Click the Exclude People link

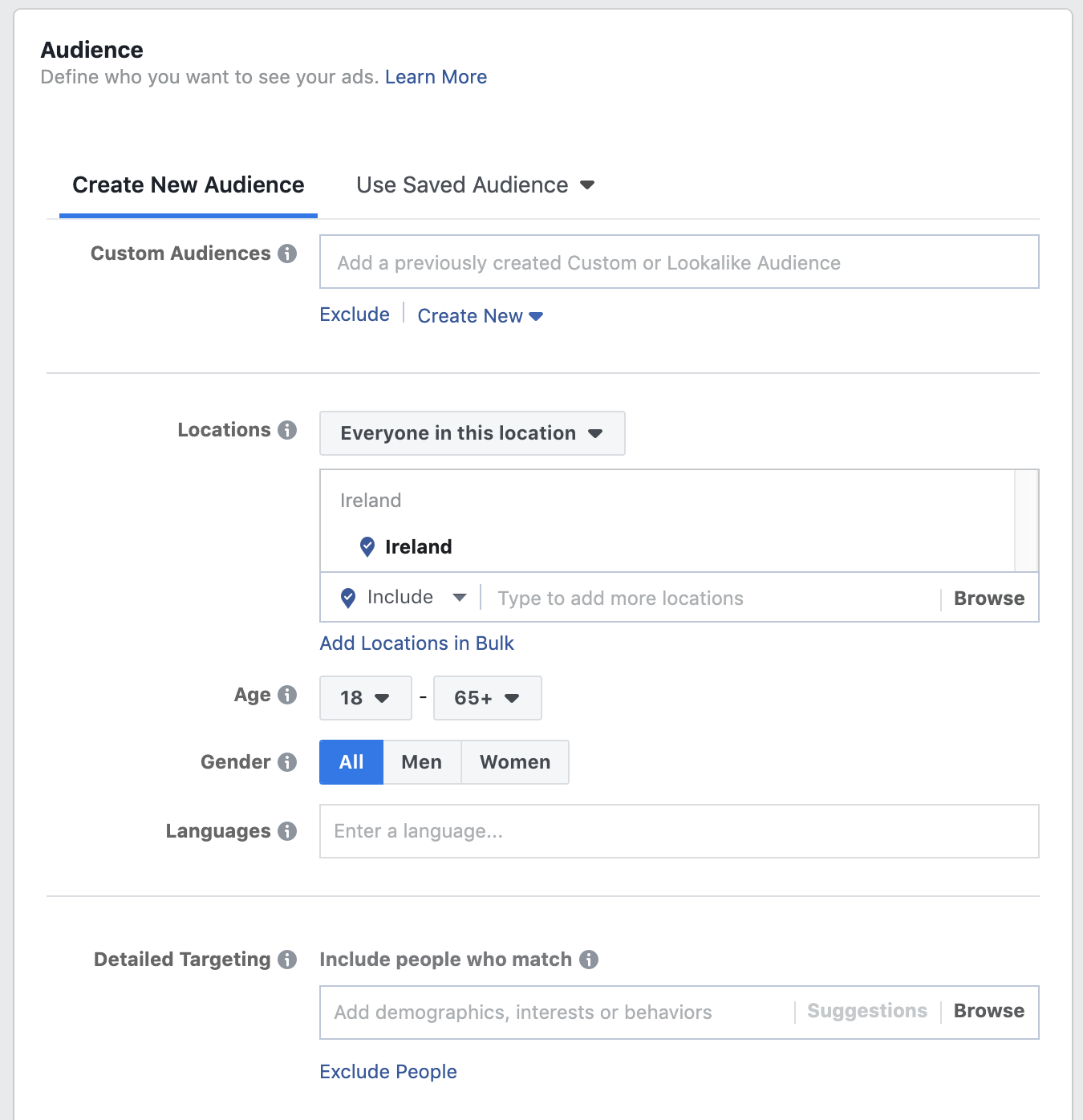point(388,1072)
